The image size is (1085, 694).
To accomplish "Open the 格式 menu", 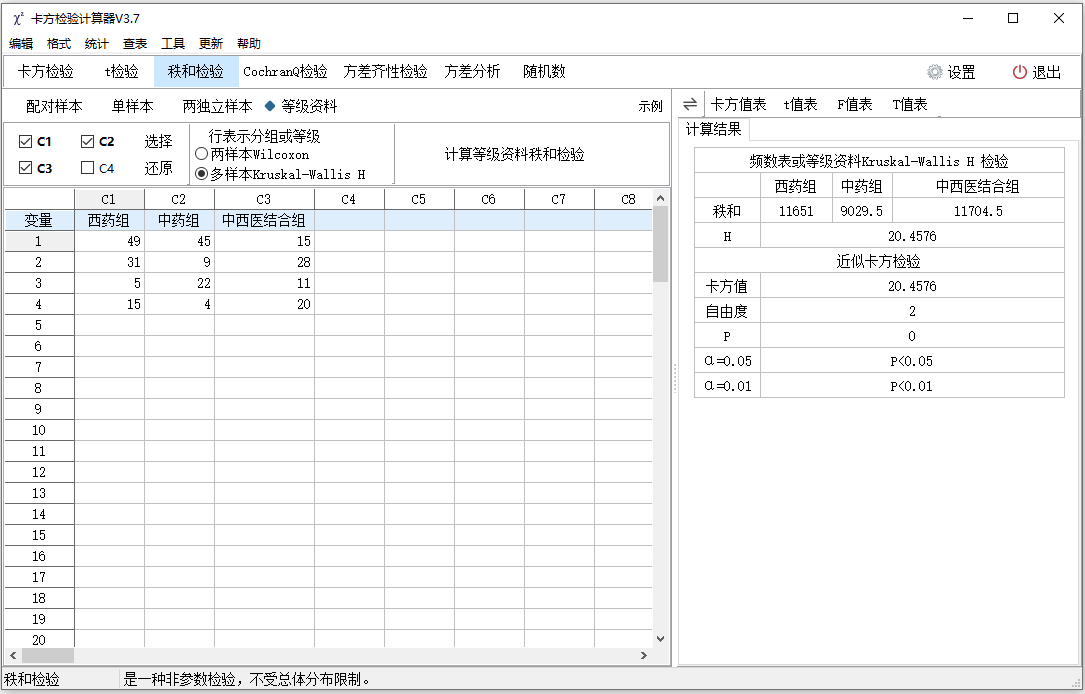I will (x=59, y=44).
